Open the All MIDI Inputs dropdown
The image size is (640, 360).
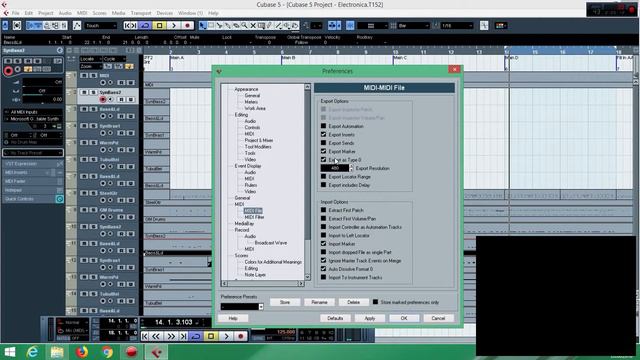pyautogui.click(x=33, y=112)
